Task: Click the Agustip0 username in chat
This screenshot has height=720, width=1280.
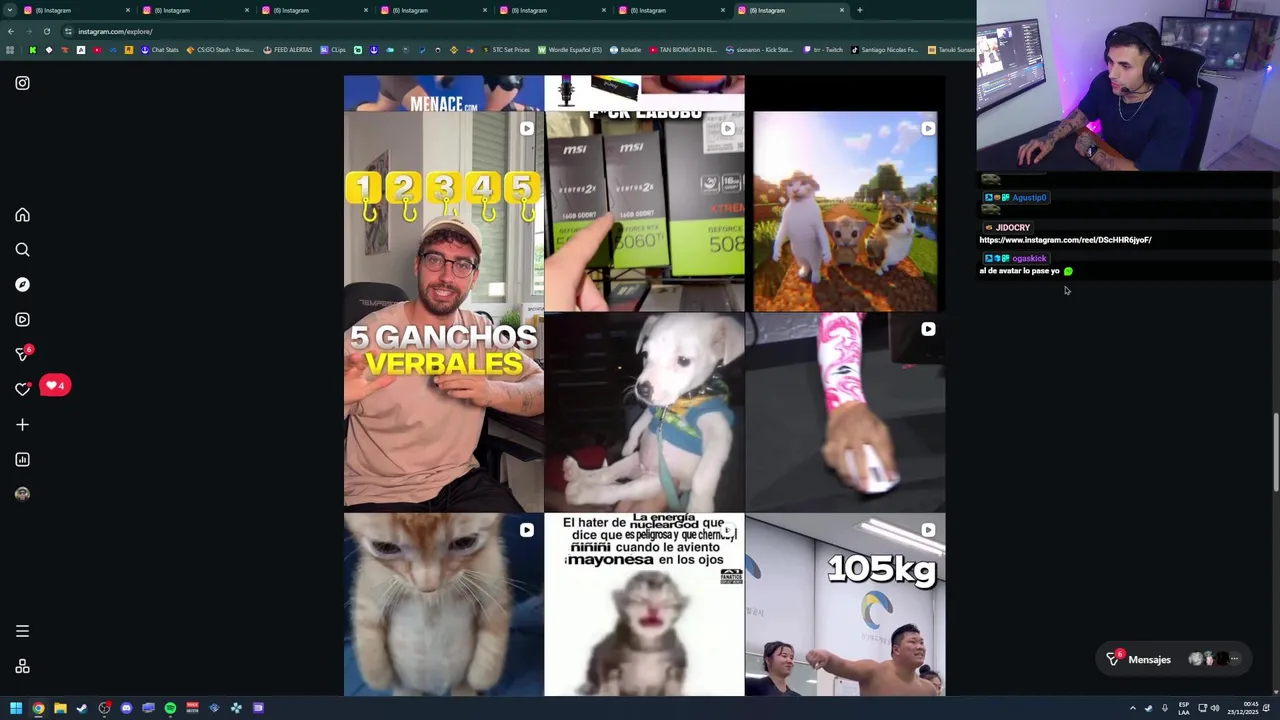Action: tap(1029, 198)
